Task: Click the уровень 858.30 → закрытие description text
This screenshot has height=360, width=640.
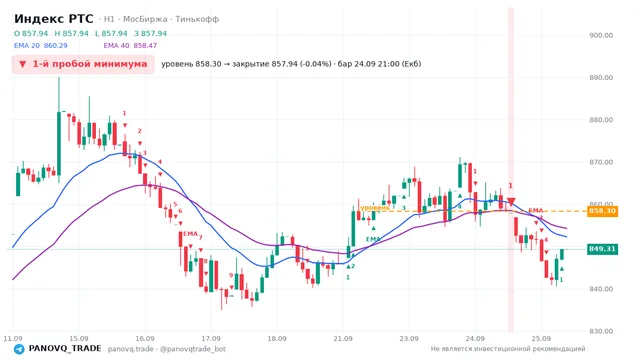Action: tap(291, 64)
